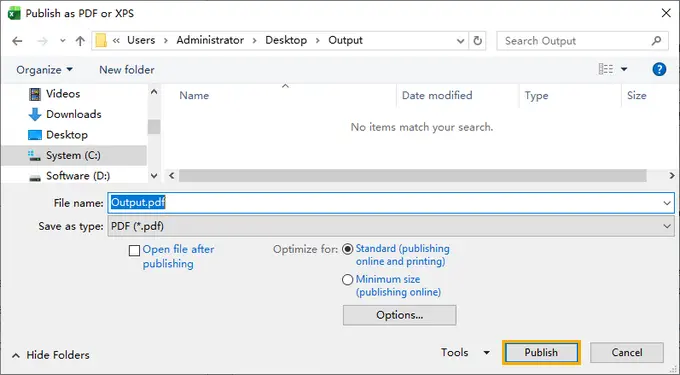
Task: Open more view options dropdown
Action: [x=624, y=69]
